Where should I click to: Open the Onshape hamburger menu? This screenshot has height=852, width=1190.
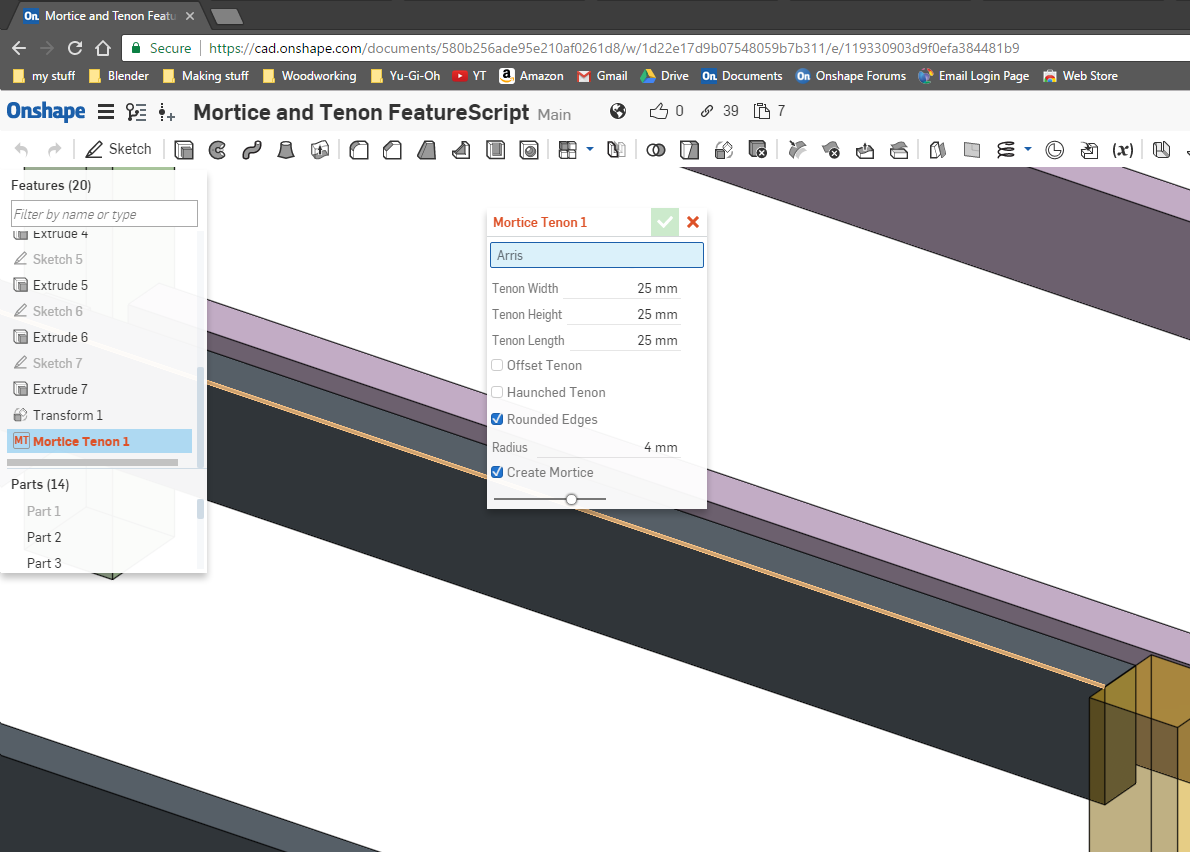coord(105,112)
